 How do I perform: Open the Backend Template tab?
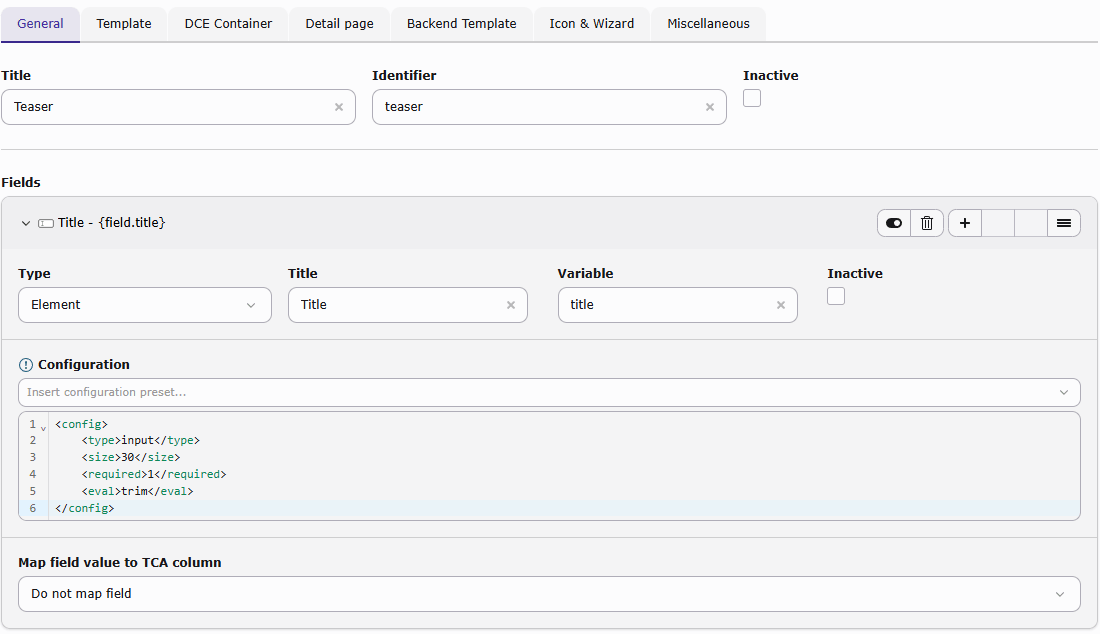[462, 23]
